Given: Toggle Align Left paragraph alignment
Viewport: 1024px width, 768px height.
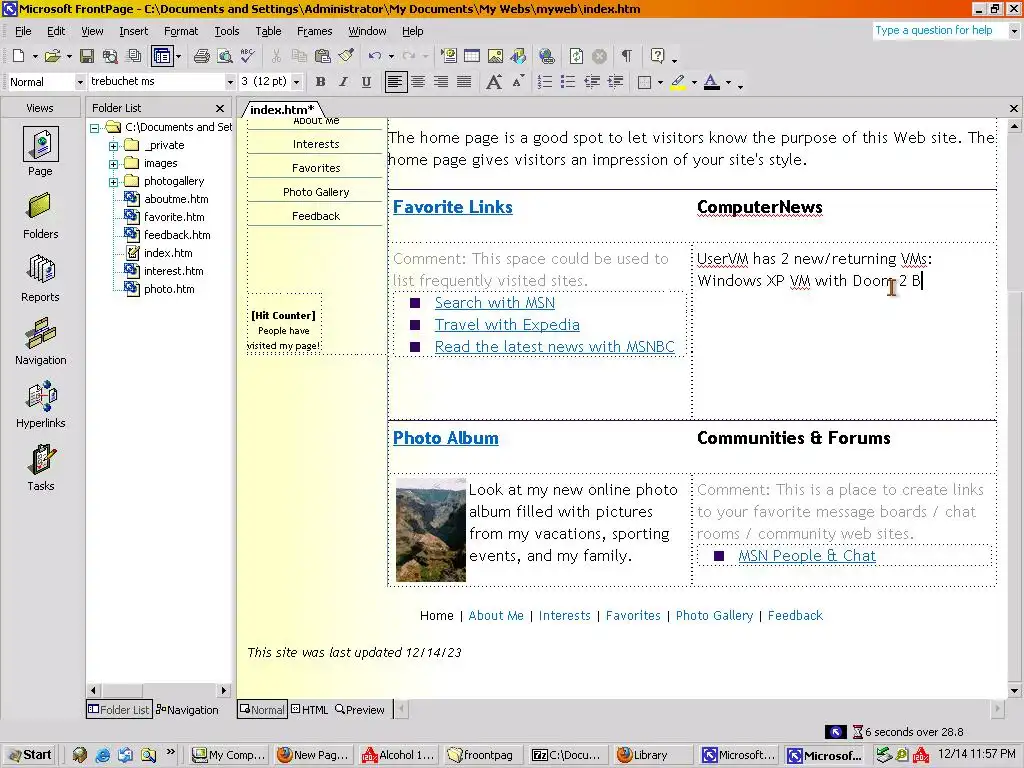Looking at the screenshot, I should click(396, 82).
